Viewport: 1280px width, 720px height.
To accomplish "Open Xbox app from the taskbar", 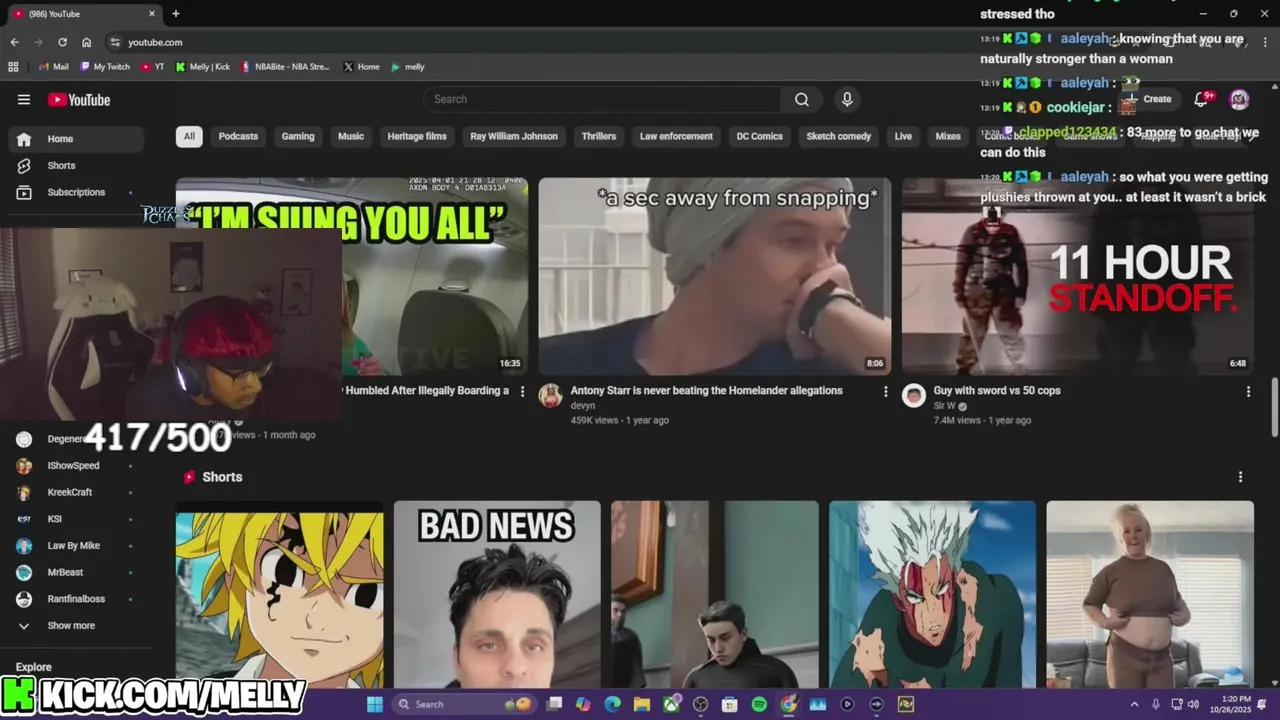I will click(x=671, y=704).
